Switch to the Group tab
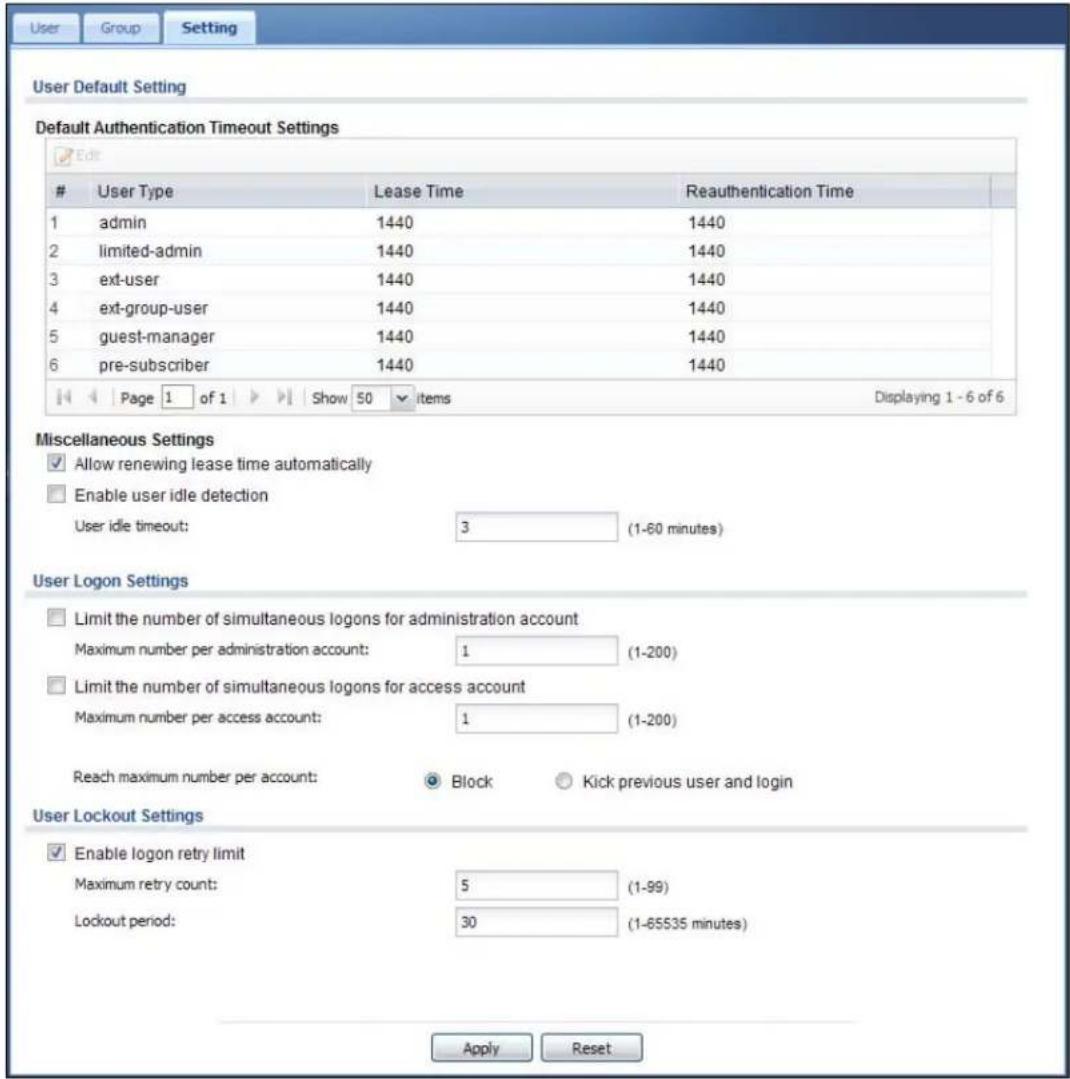 pos(120,28)
